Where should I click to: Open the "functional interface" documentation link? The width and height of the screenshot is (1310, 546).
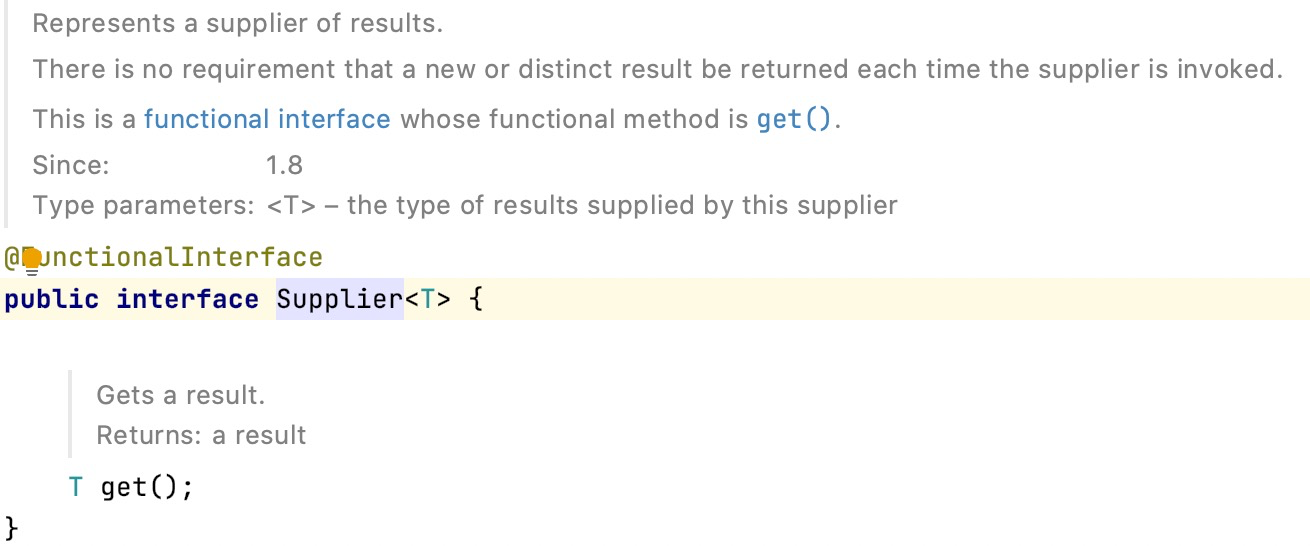click(267, 120)
